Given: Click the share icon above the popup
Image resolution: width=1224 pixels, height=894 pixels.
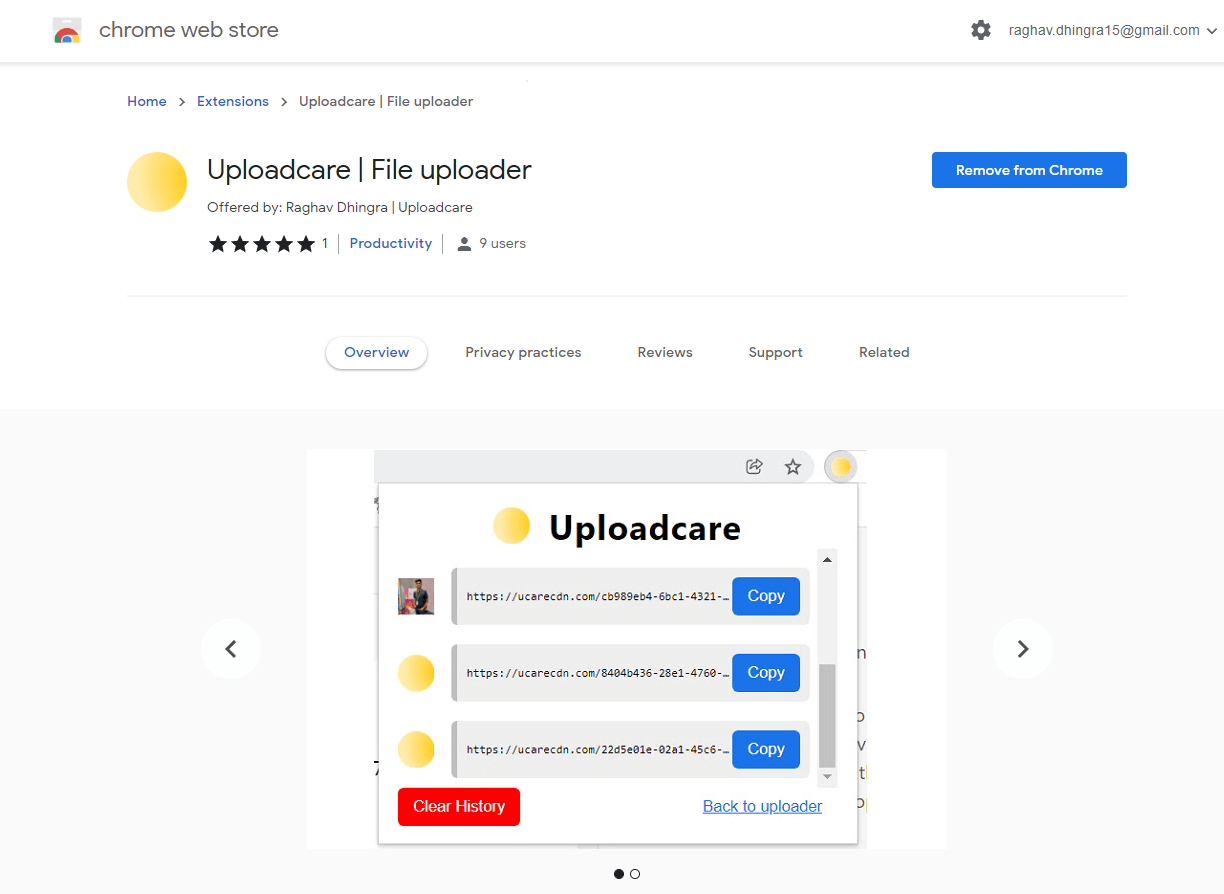Looking at the screenshot, I should [754, 466].
